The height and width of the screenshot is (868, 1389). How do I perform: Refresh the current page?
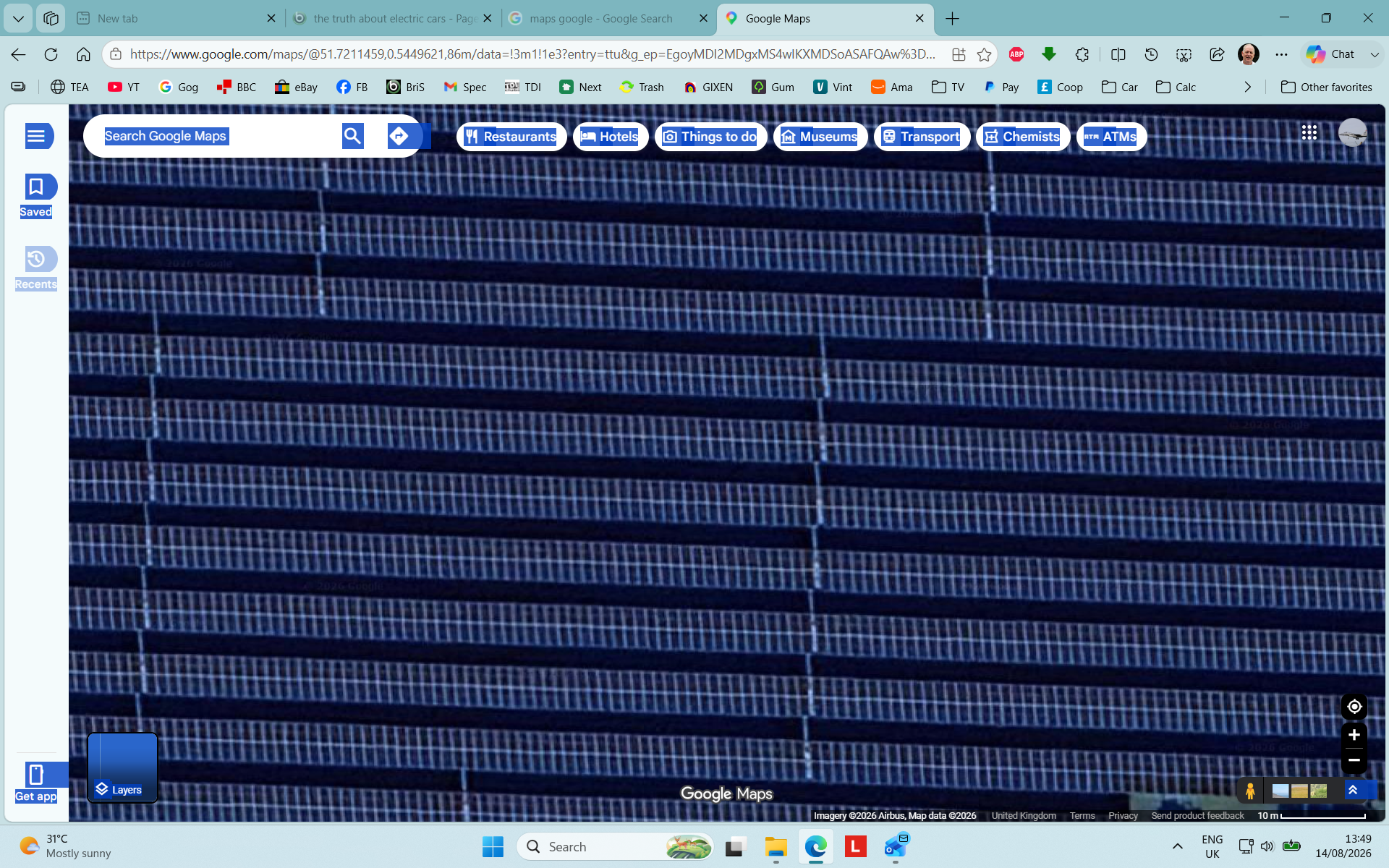[x=51, y=54]
